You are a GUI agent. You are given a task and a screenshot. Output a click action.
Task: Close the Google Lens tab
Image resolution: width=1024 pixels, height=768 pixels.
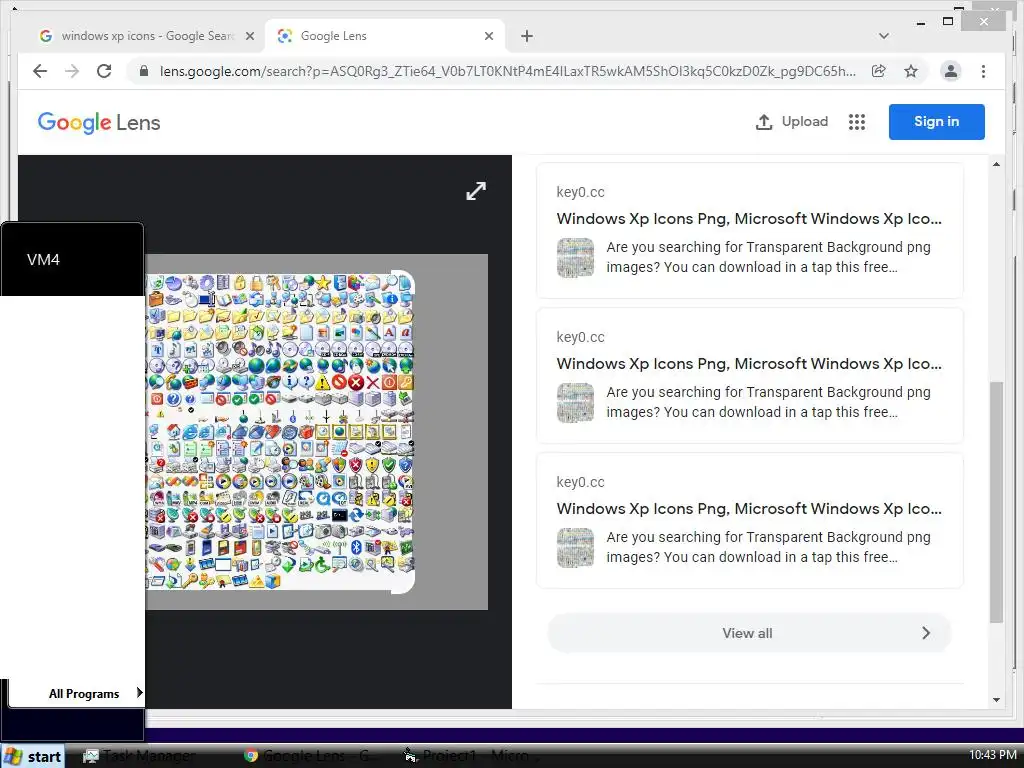coord(488,36)
